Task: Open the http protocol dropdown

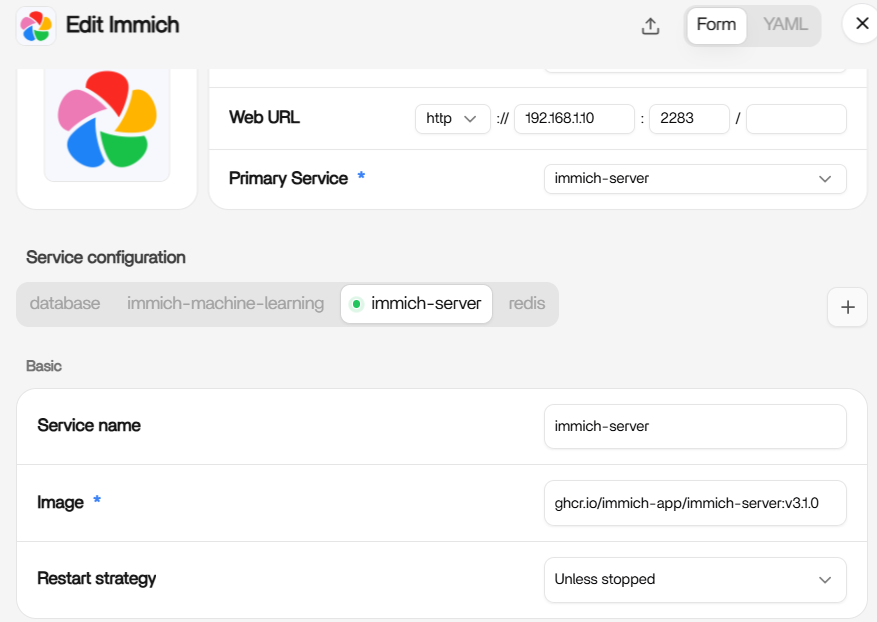Action: (x=452, y=119)
